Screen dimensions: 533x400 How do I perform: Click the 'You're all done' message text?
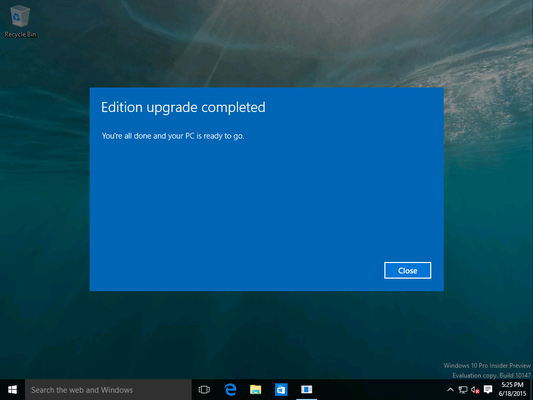point(173,136)
